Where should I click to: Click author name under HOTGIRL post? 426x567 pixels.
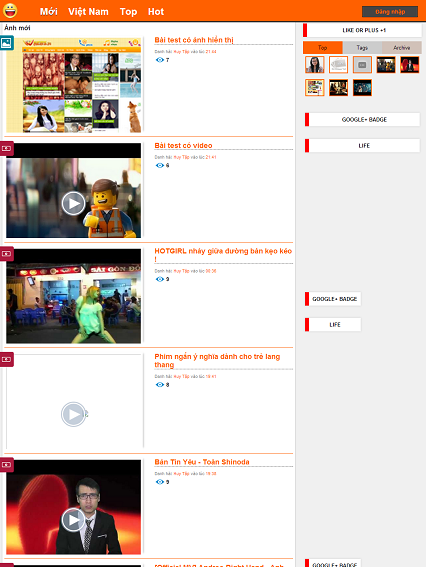point(182,271)
